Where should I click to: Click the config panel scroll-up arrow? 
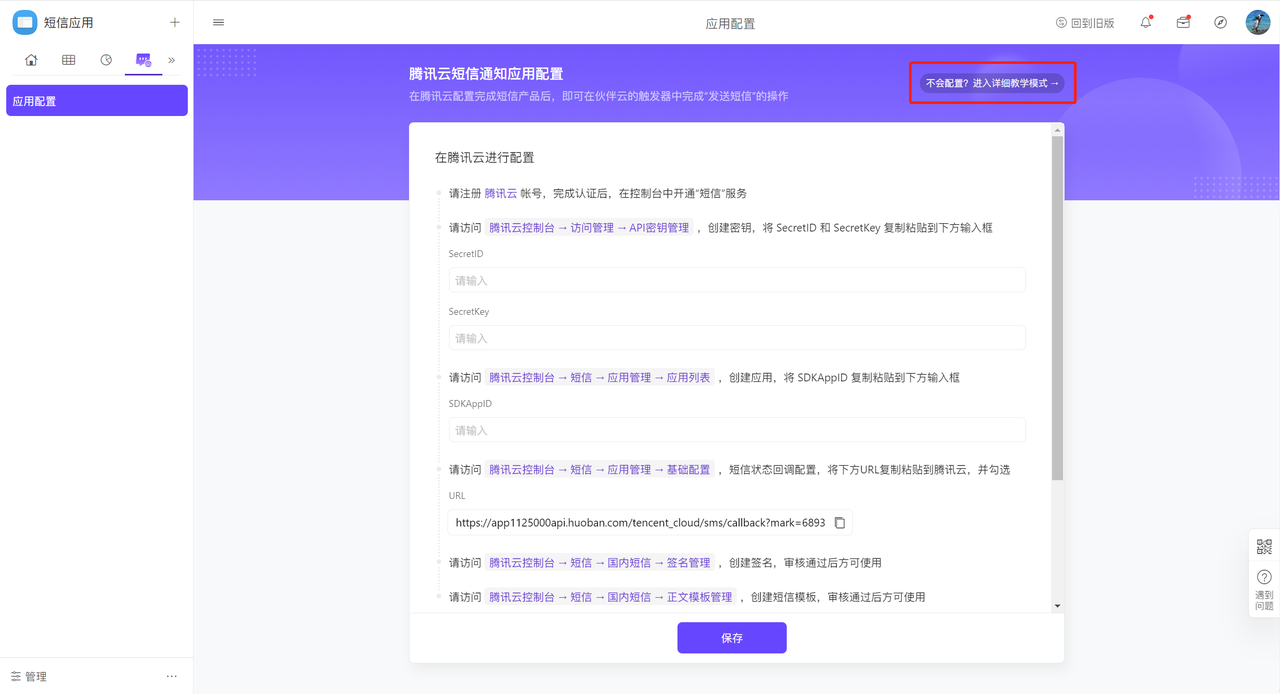click(x=1058, y=130)
